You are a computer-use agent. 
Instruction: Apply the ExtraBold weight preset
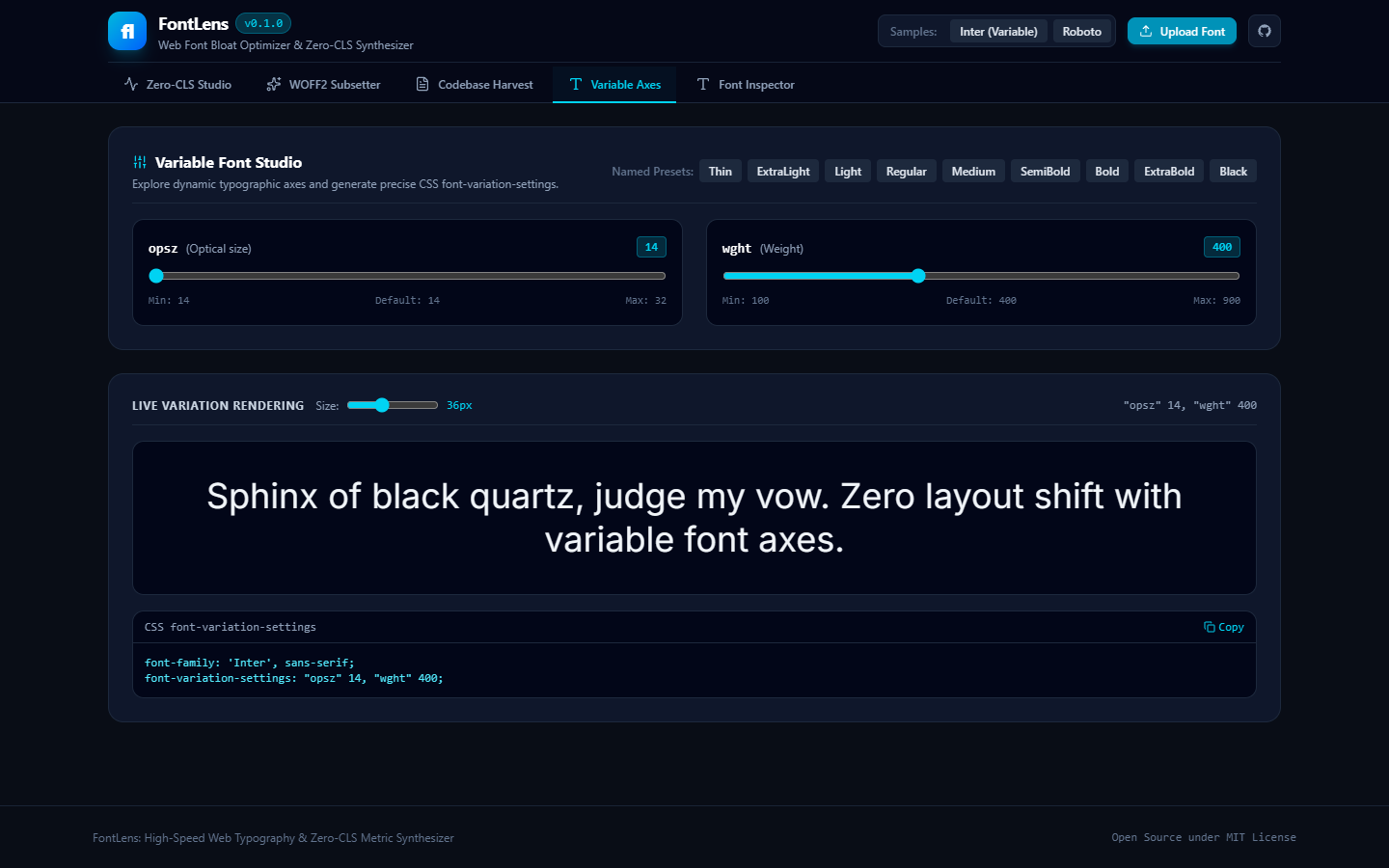click(x=1169, y=172)
